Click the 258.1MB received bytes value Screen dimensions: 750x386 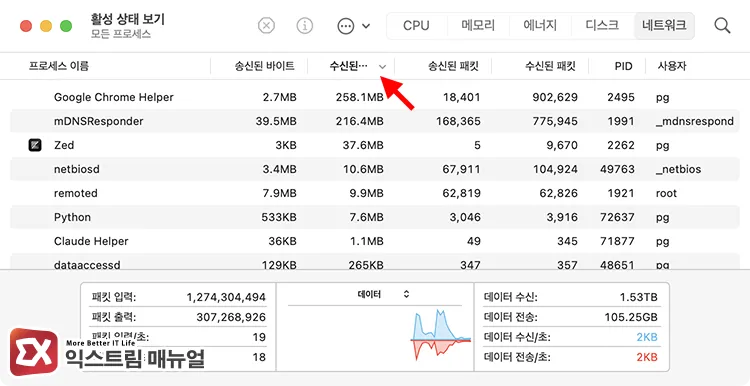[x=359, y=98]
